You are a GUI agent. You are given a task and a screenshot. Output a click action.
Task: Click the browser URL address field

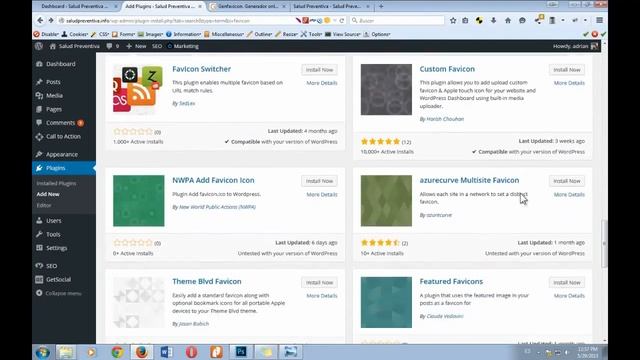tap(178, 20)
